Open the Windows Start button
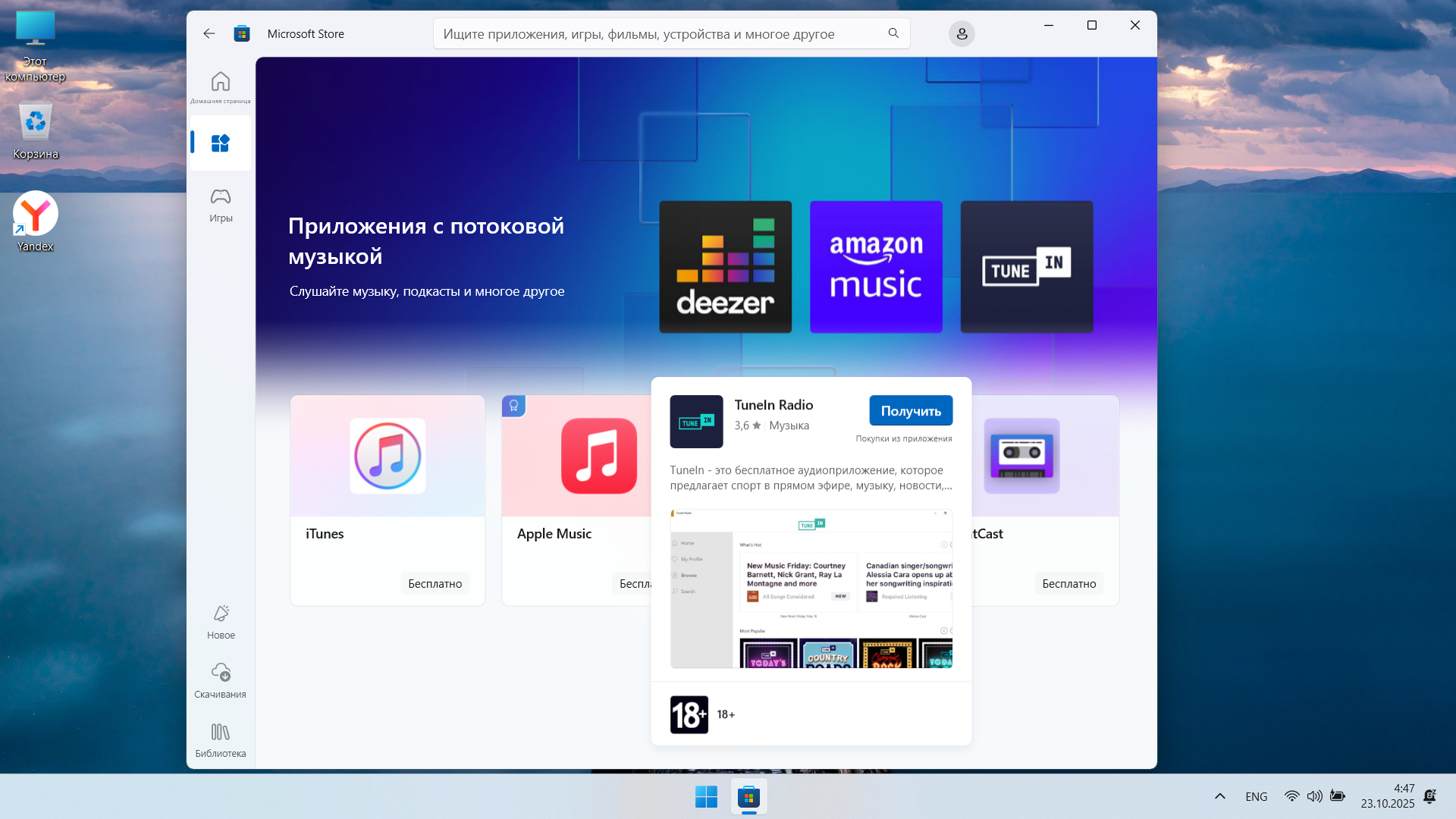 (706, 796)
